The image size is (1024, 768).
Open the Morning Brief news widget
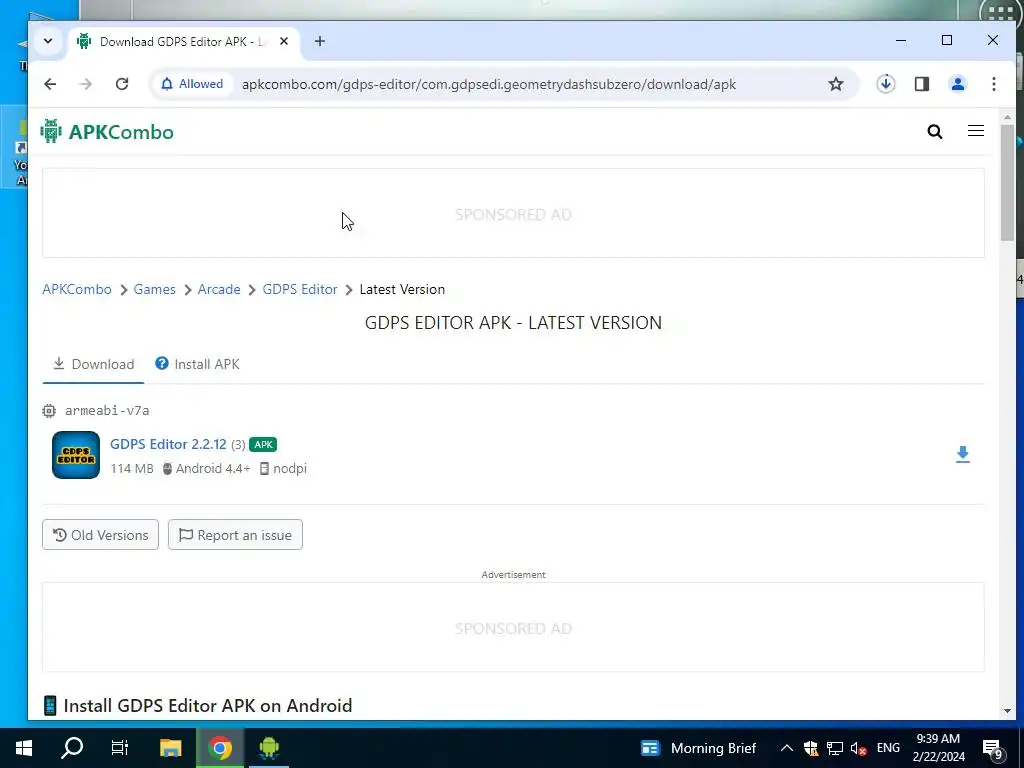(x=699, y=748)
